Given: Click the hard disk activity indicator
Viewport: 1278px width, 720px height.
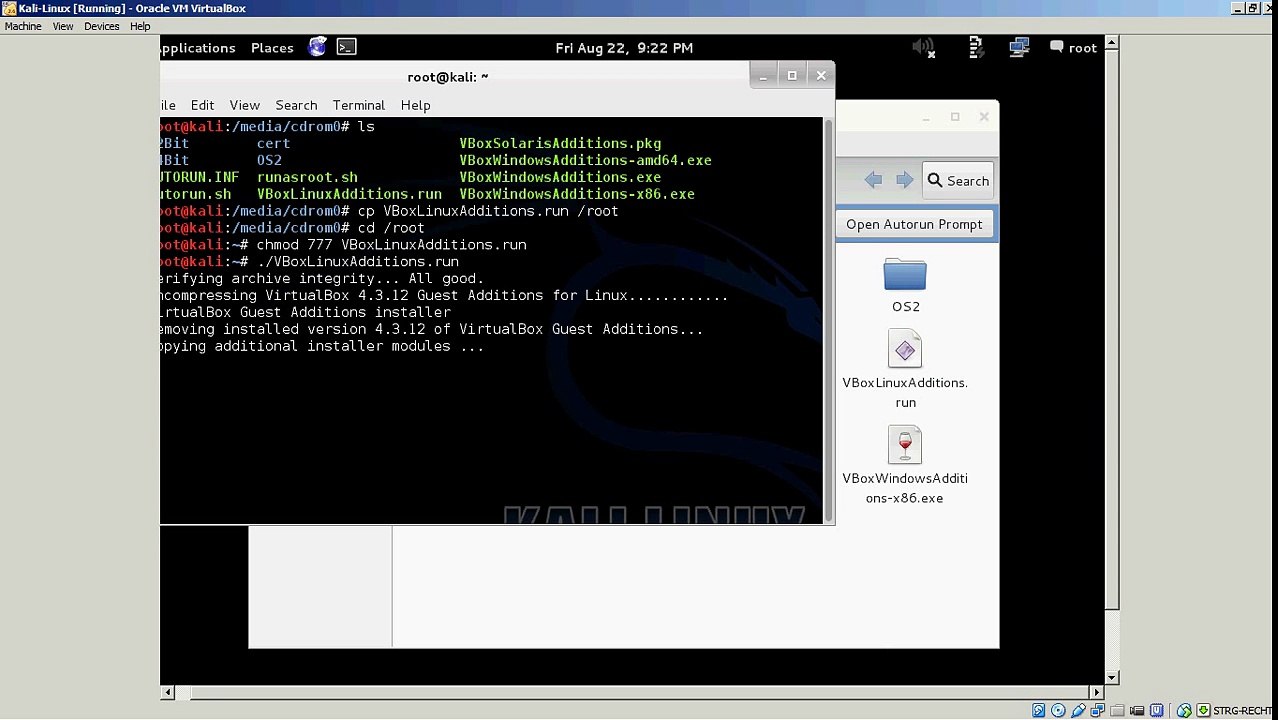Looking at the screenshot, I should tap(1038, 710).
